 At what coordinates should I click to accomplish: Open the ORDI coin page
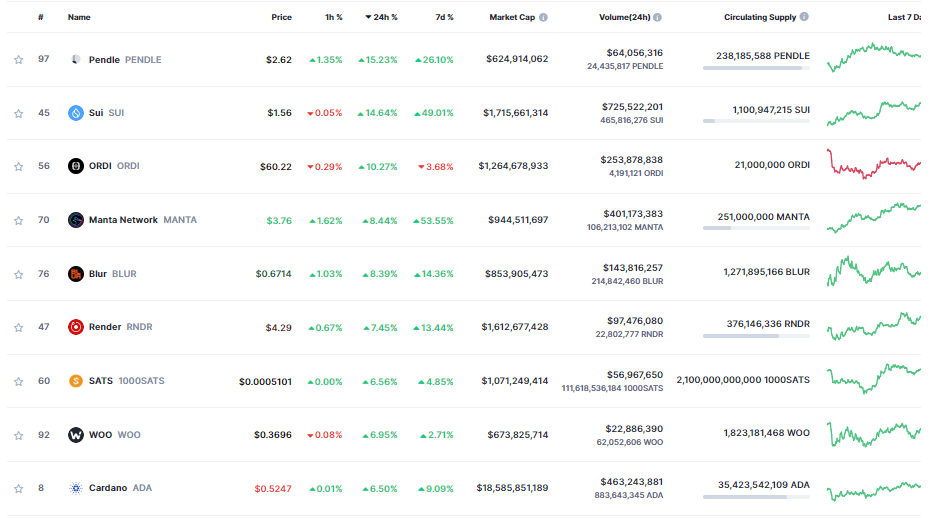coord(114,165)
